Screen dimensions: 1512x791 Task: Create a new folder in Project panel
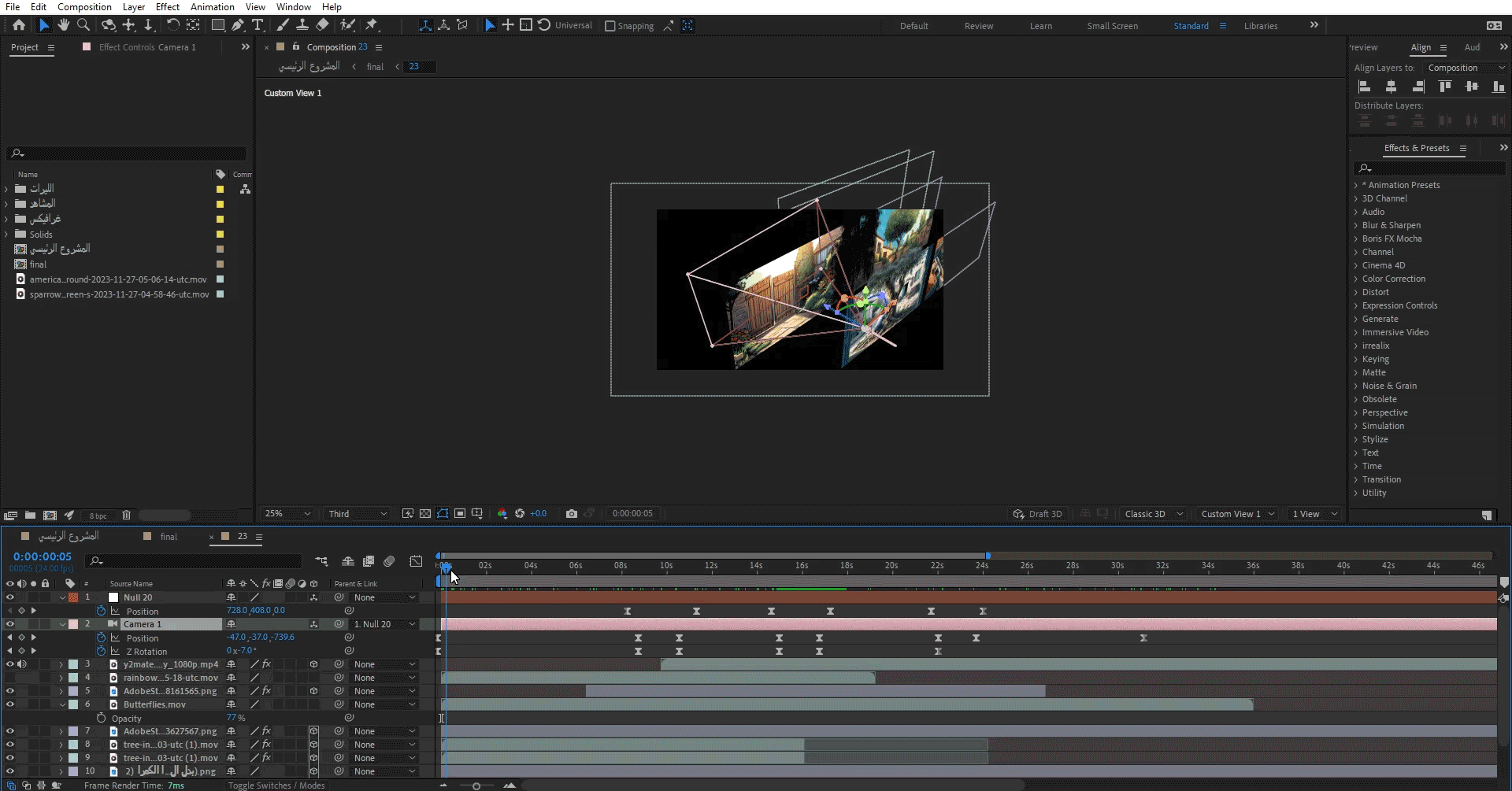[30, 516]
